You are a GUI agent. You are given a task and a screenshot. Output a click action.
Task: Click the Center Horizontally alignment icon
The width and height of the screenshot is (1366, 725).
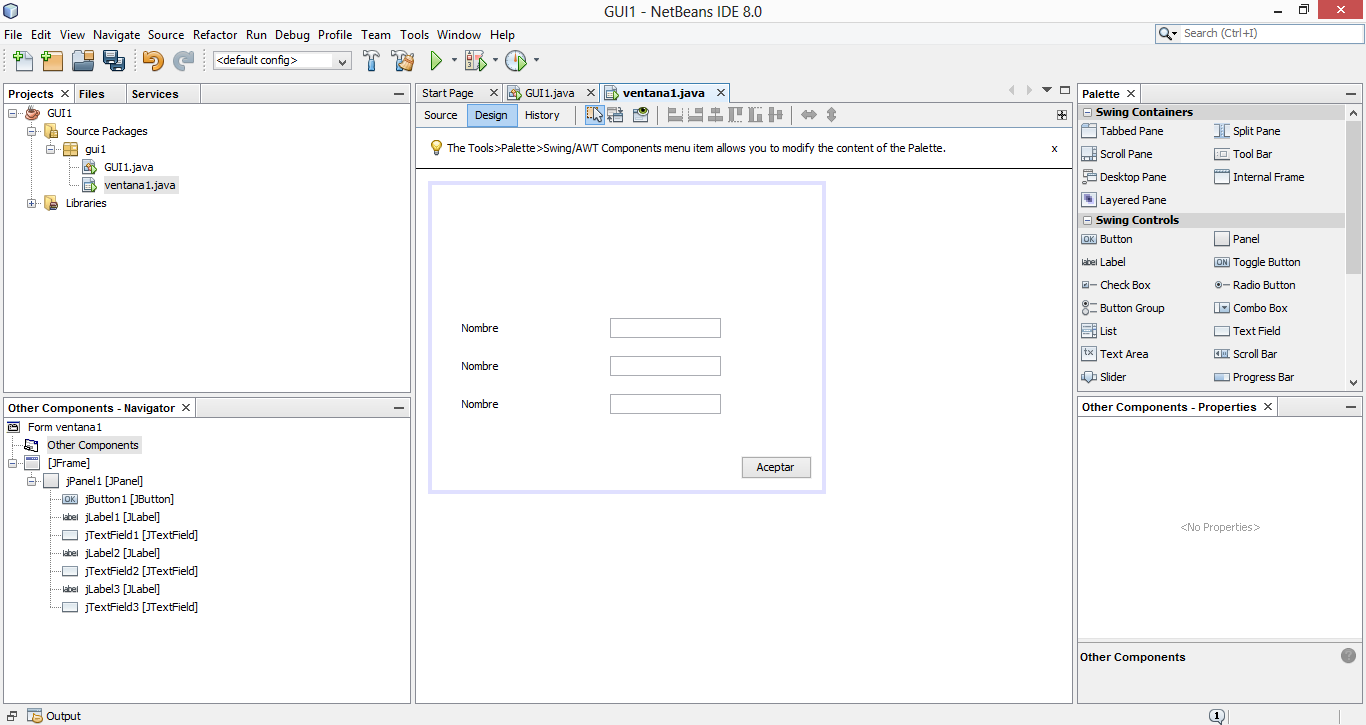714,114
